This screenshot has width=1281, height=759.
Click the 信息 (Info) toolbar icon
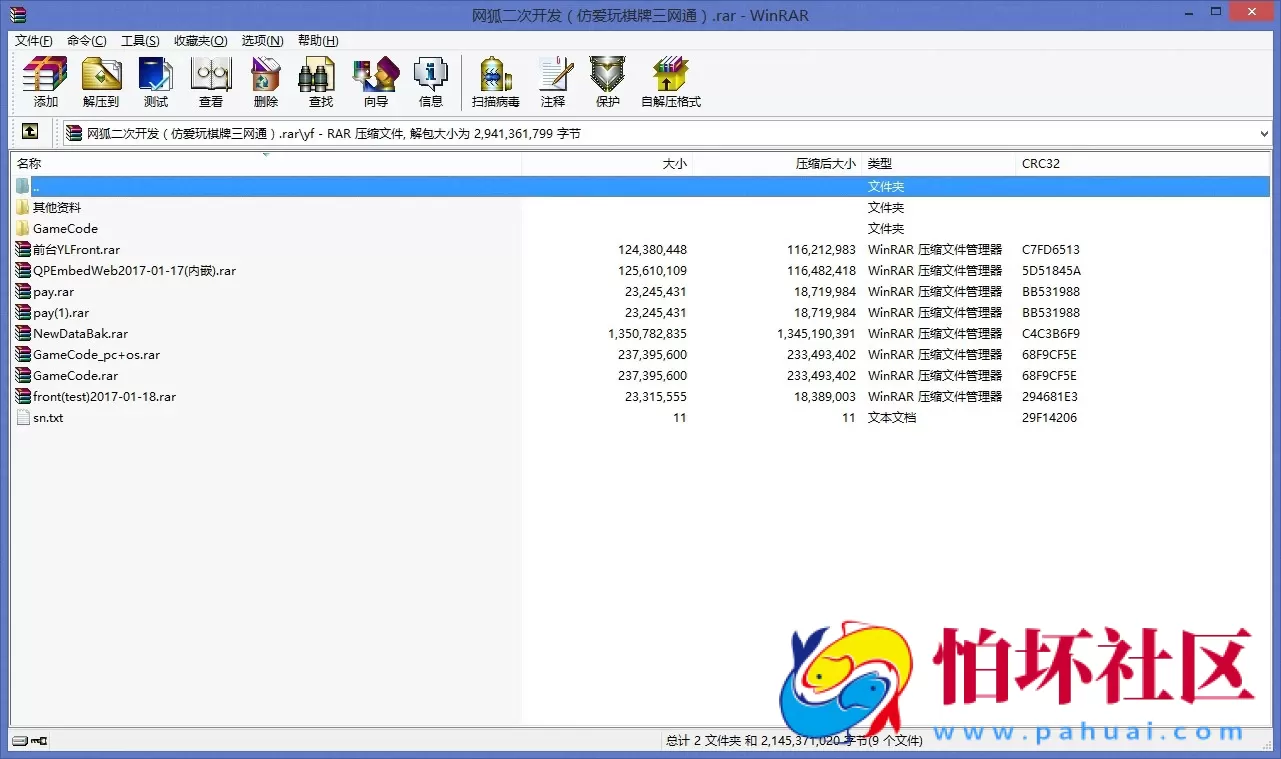[x=431, y=80]
